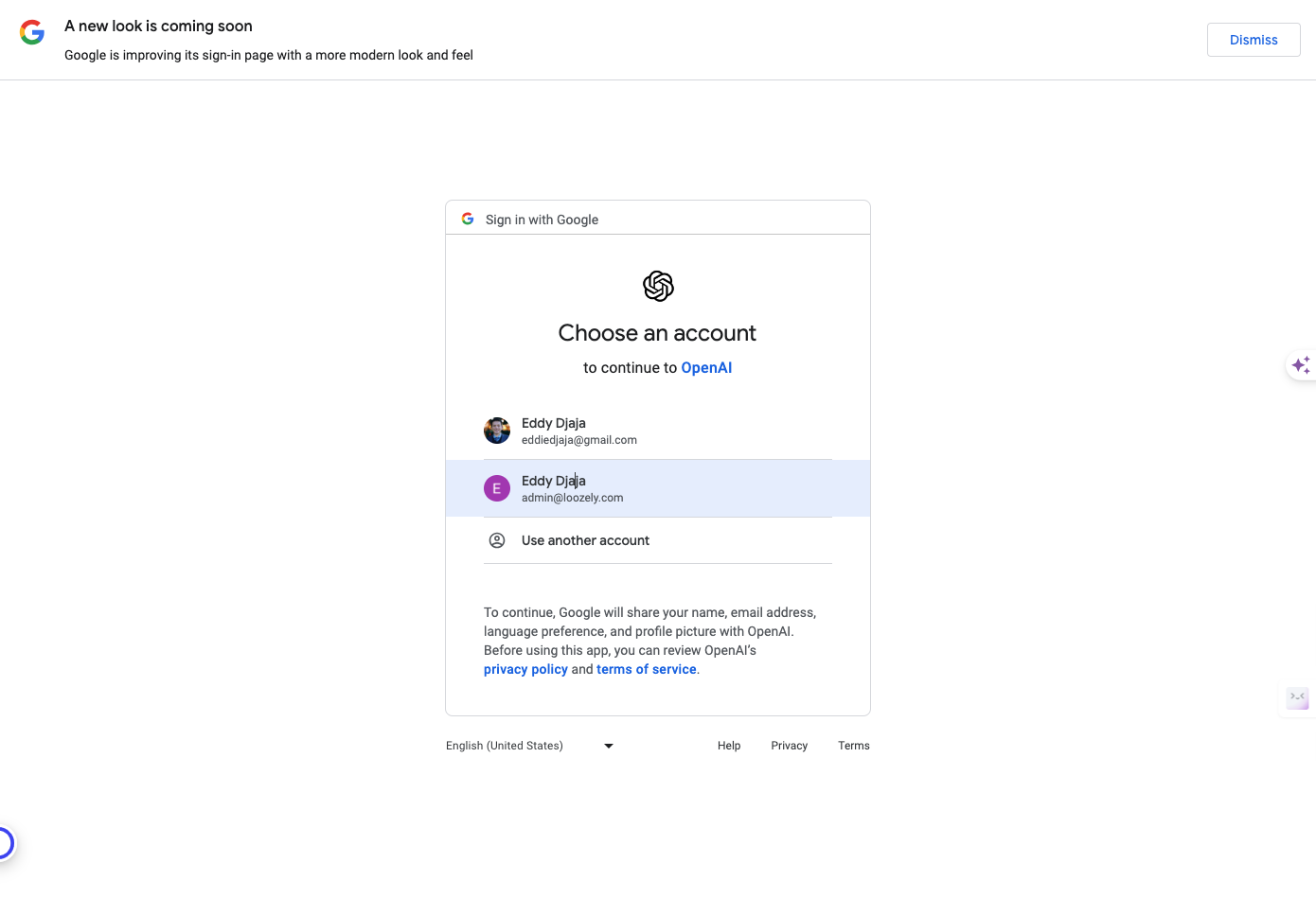Viewport: 1316px width, 916px height.
Task: Click the OpenAI logo above Choose an account
Action: coord(658,286)
